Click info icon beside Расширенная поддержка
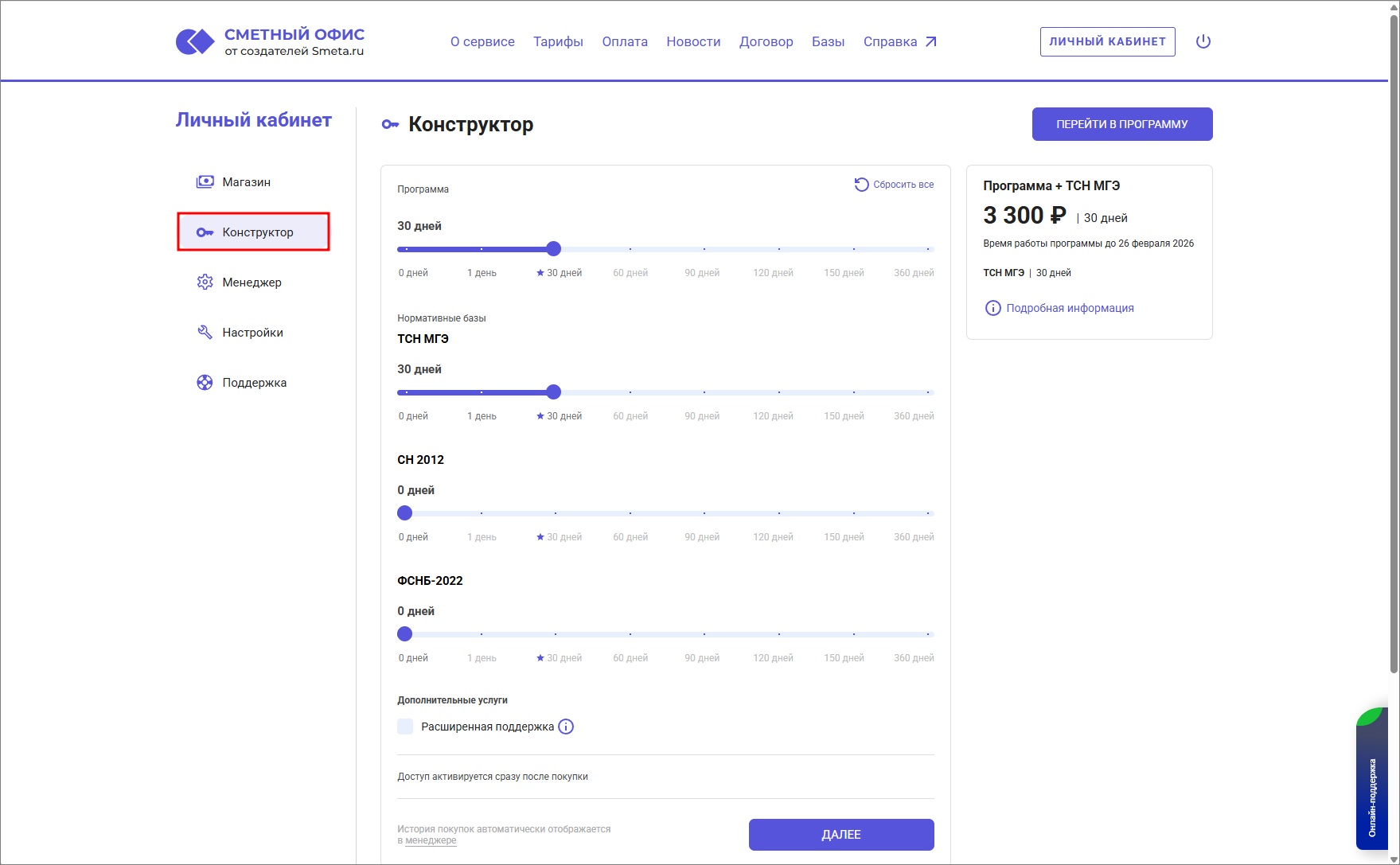1400x865 pixels. point(566,727)
